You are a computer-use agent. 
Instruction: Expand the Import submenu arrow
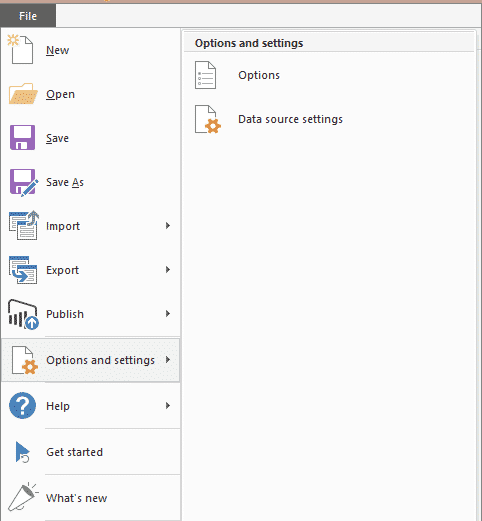(168, 226)
